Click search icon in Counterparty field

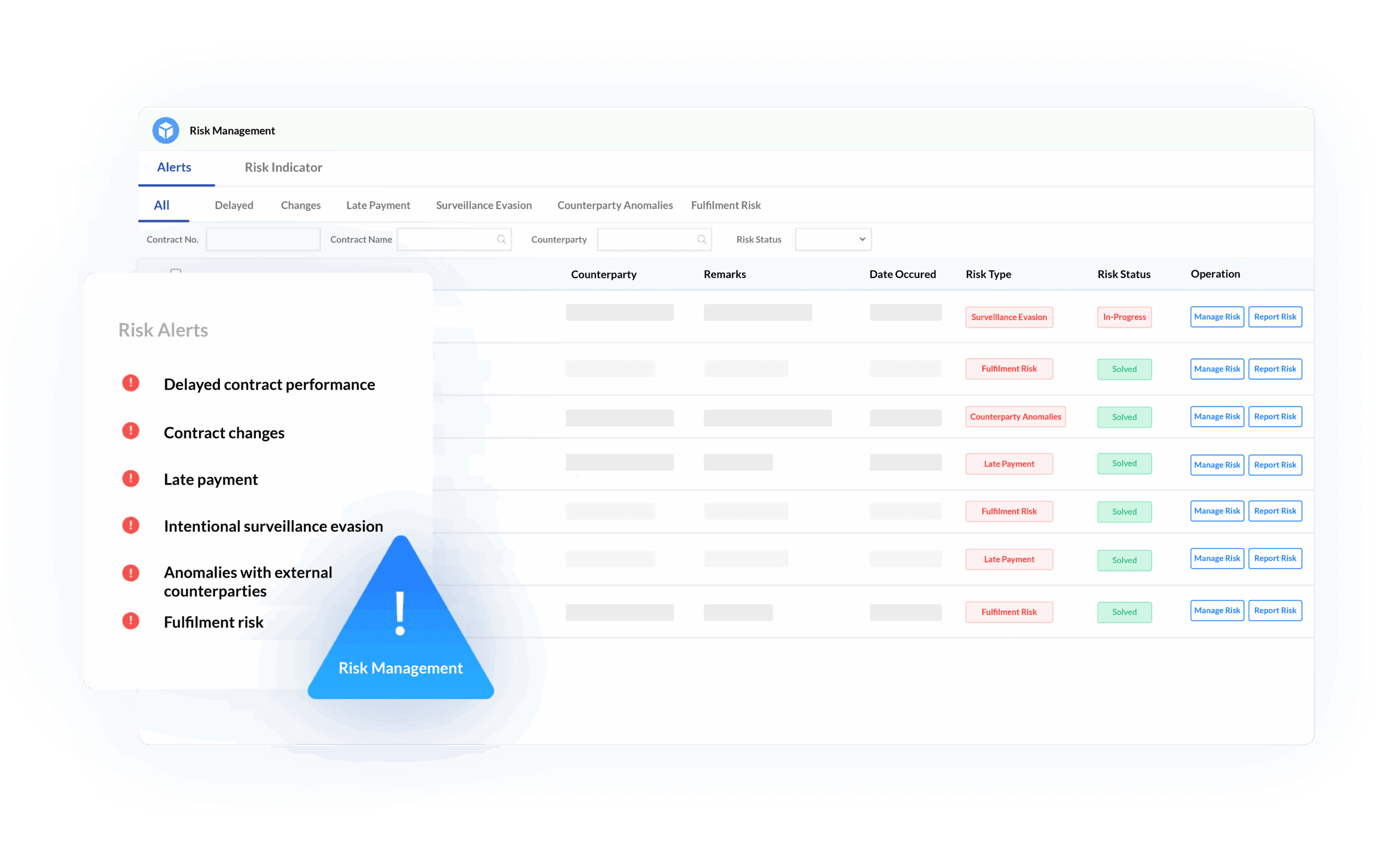point(701,239)
